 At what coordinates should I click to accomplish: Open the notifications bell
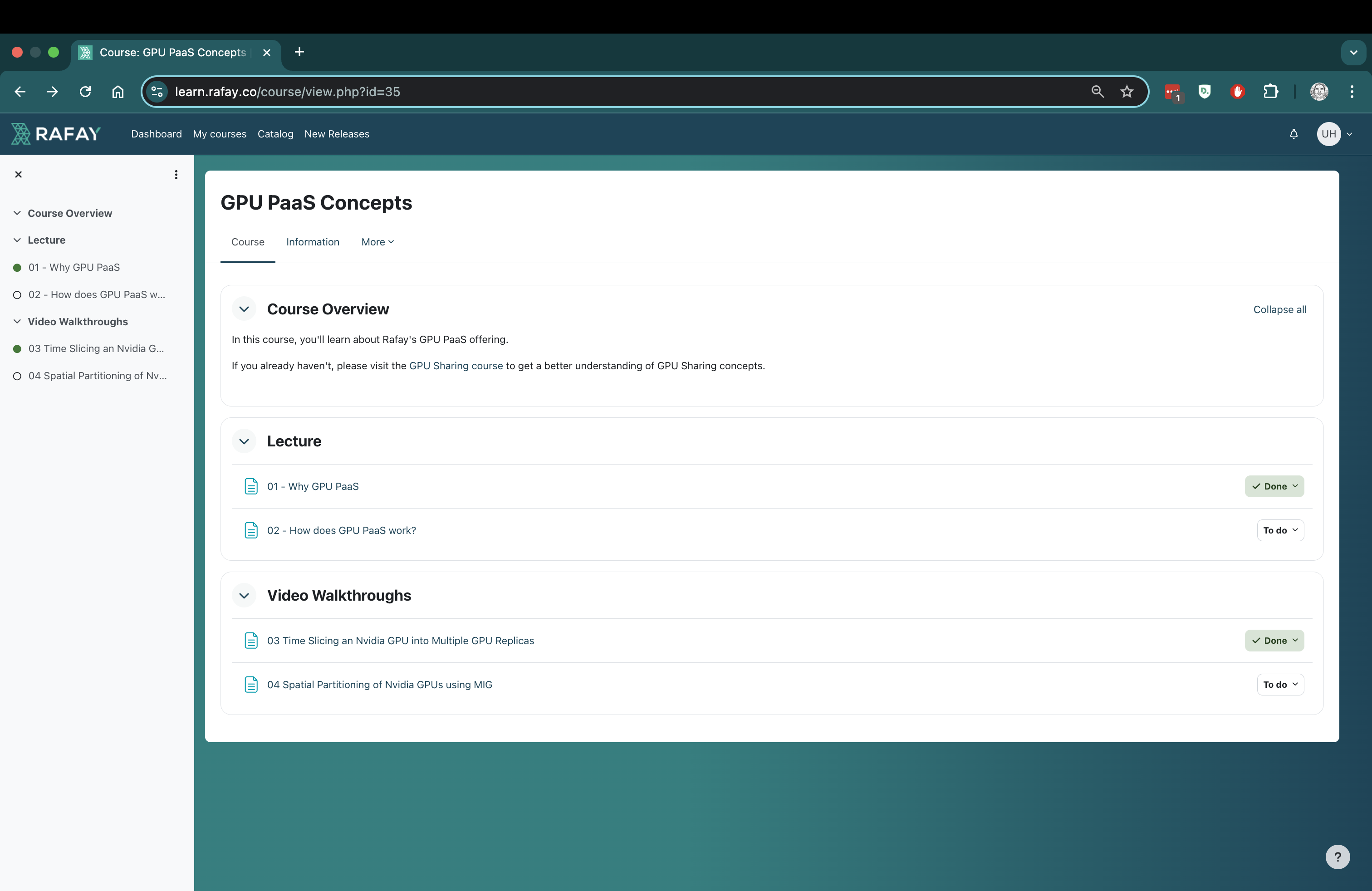tap(1294, 134)
